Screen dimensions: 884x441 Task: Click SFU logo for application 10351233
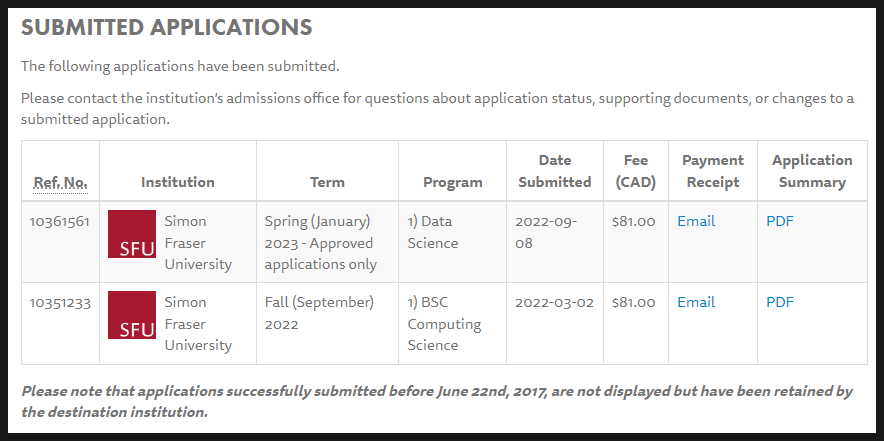[x=132, y=315]
